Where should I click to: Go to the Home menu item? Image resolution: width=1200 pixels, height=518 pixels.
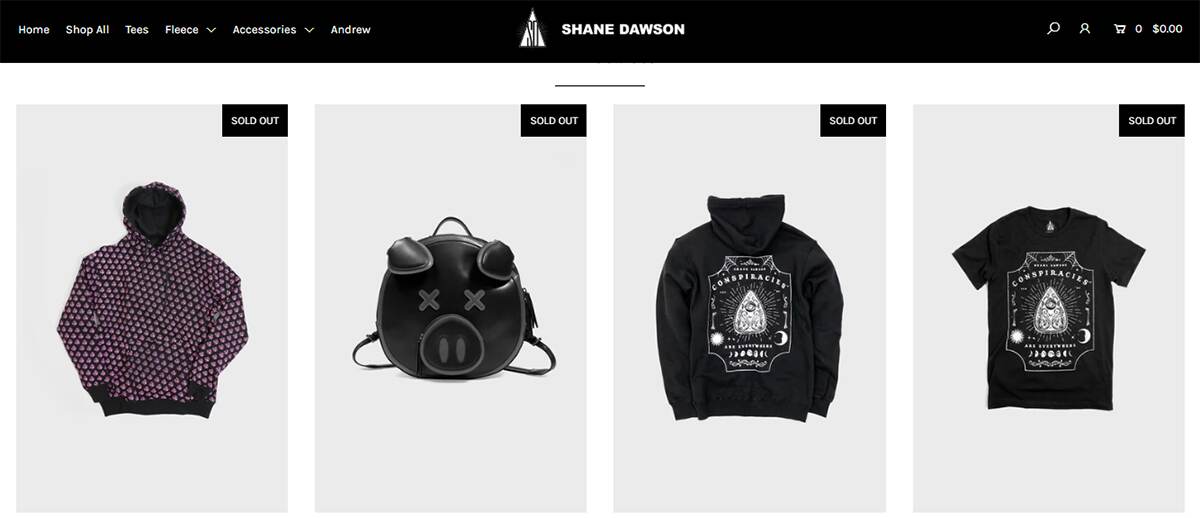pyautogui.click(x=34, y=29)
